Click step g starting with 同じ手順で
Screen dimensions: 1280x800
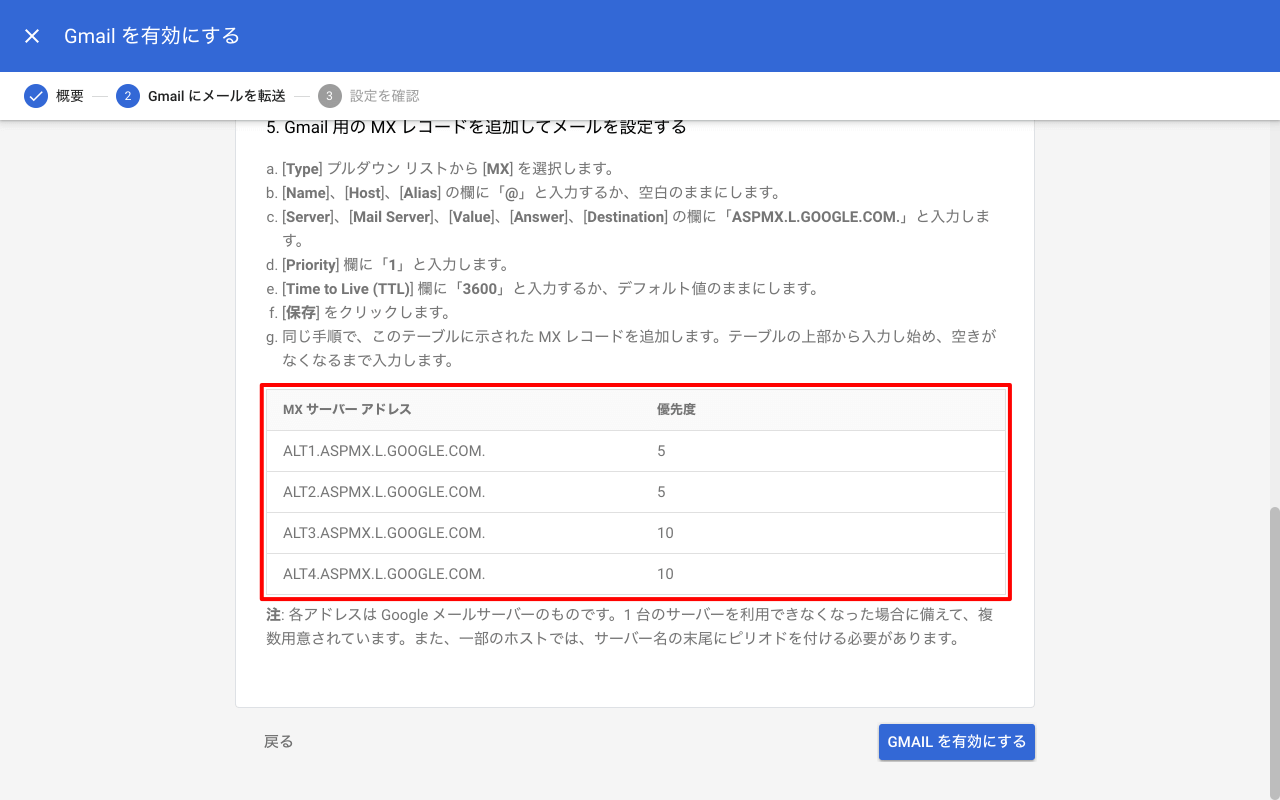pyautogui.click(x=631, y=349)
